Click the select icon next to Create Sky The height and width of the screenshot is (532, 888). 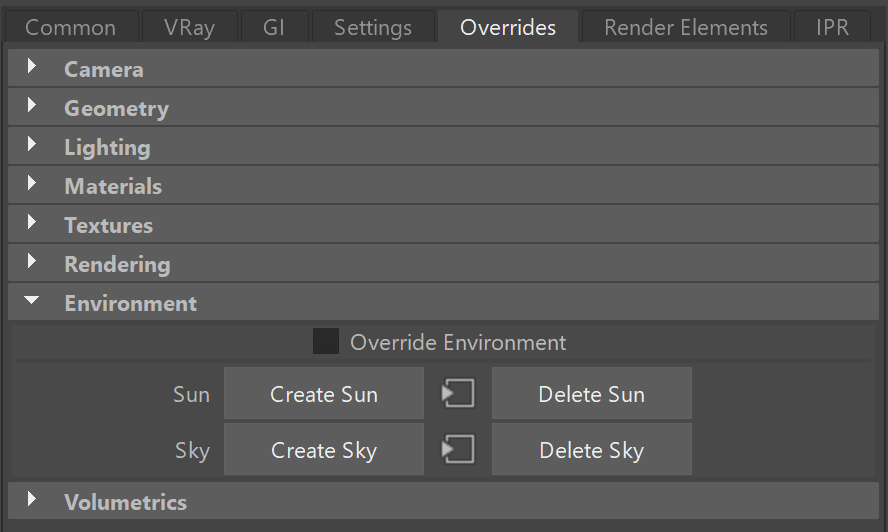click(x=458, y=449)
